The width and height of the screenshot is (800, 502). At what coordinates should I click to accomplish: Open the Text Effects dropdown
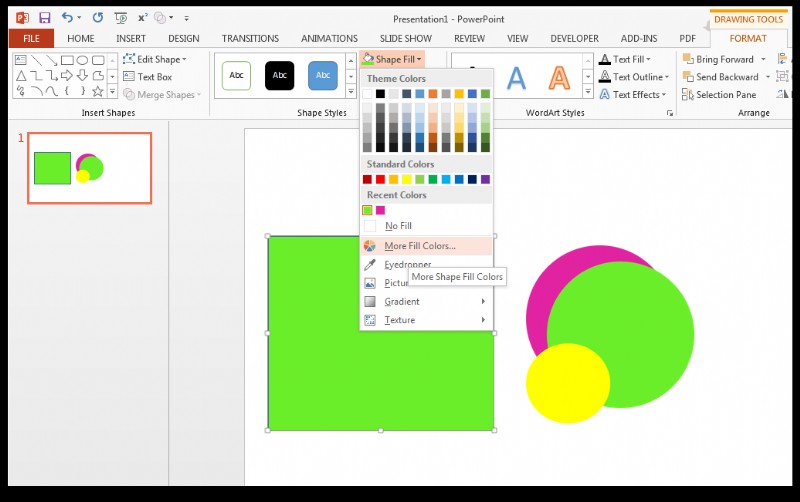click(664, 95)
